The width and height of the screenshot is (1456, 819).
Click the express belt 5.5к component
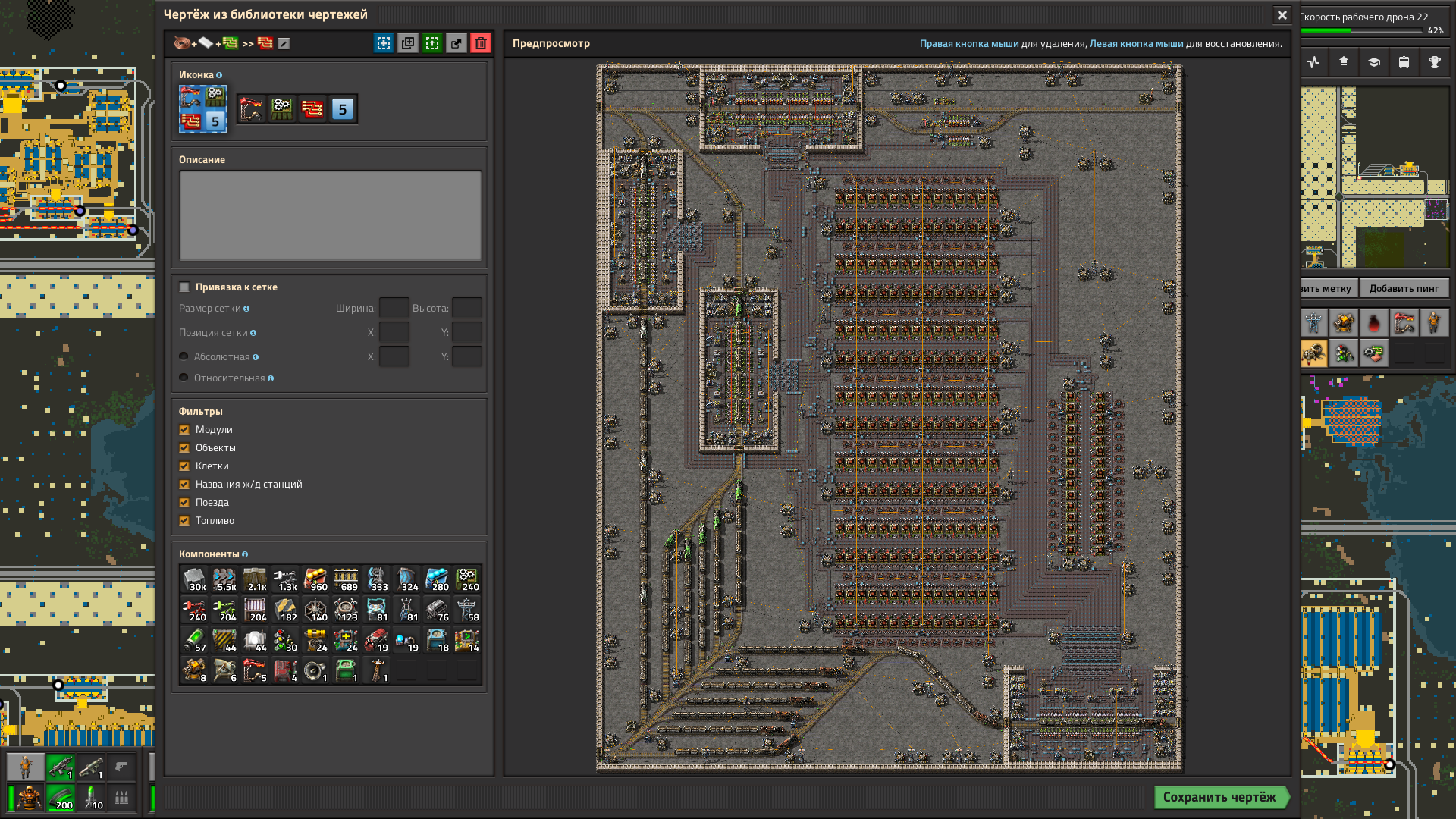tap(224, 579)
